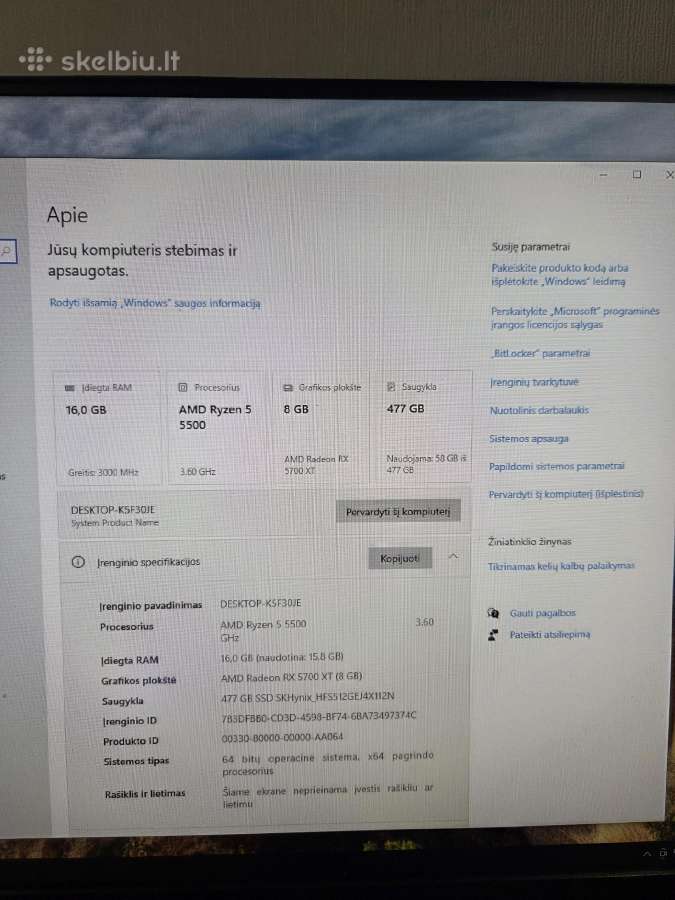Image resolution: width=675 pixels, height=900 pixels.
Task: Click the Kopijuoti button
Action: [399, 558]
